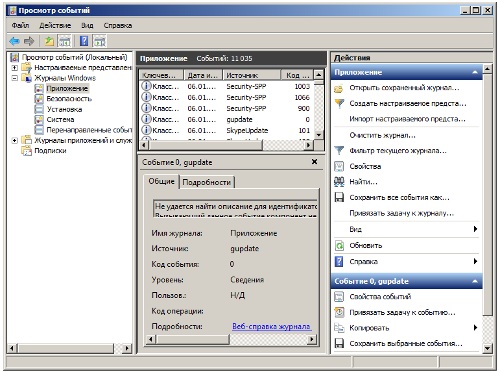
Task: Click the Back arrow toolbar icon
Action: 14,41
